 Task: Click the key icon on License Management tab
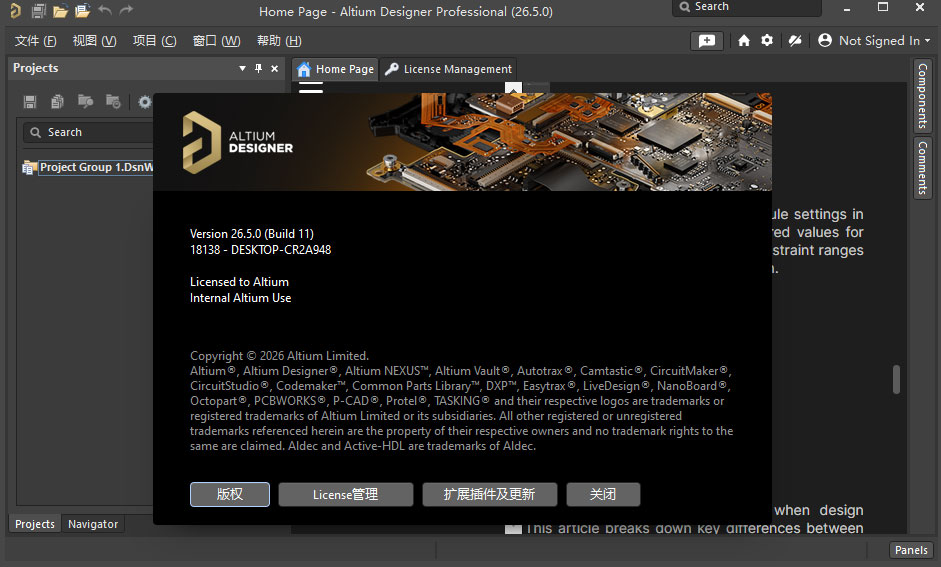coord(392,69)
